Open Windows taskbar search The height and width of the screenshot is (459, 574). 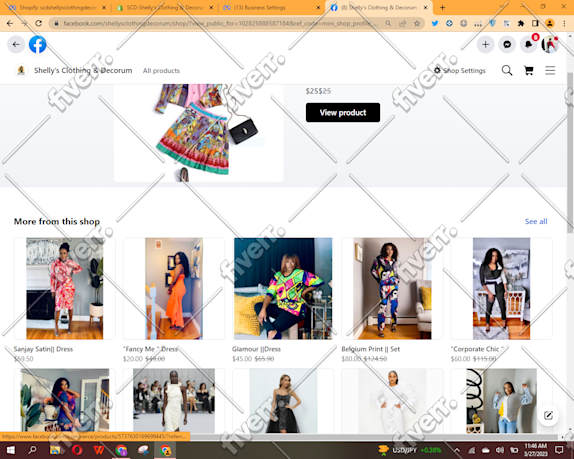[x=33, y=450]
